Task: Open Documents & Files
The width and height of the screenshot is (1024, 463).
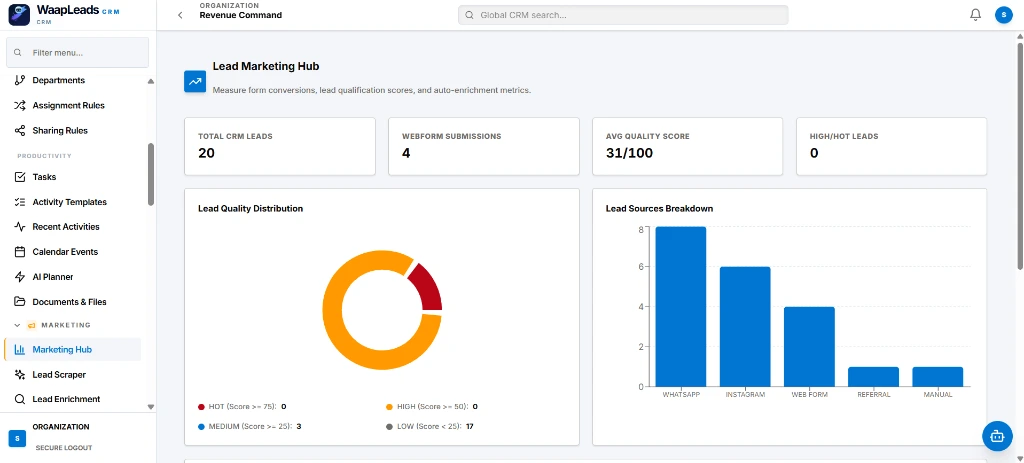Action: pyautogui.click(x=72, y=302)
